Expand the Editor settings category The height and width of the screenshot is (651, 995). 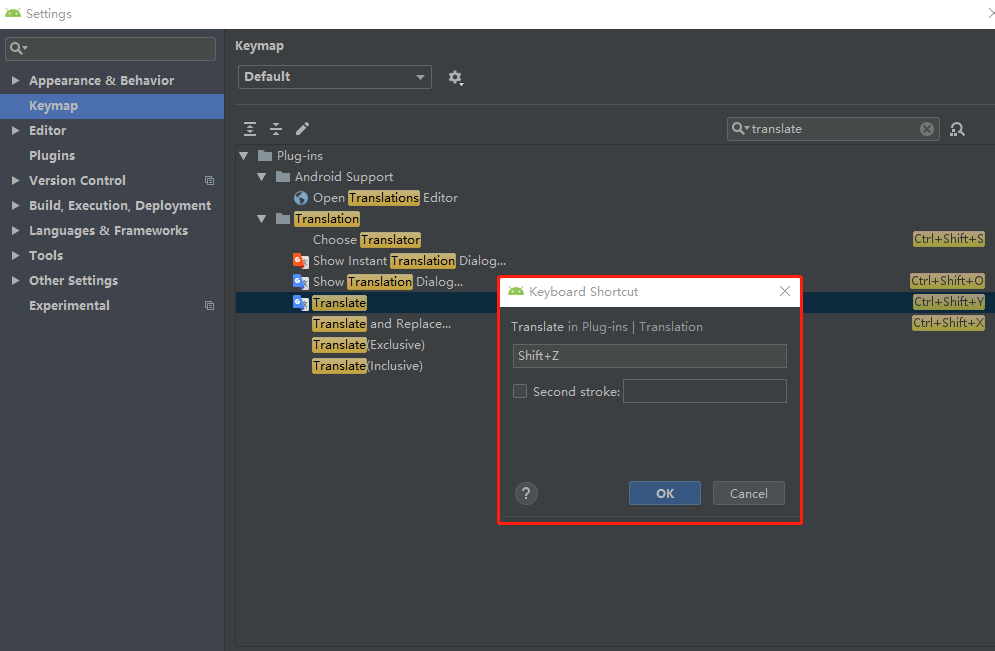(15, 131)
